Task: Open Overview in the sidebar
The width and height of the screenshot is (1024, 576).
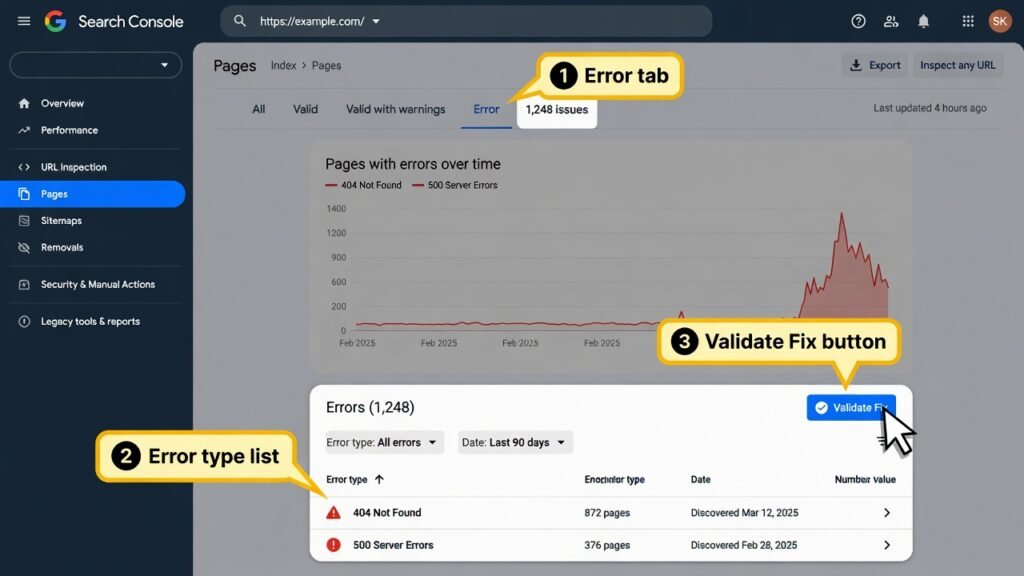Action: (x=62, y=103)
